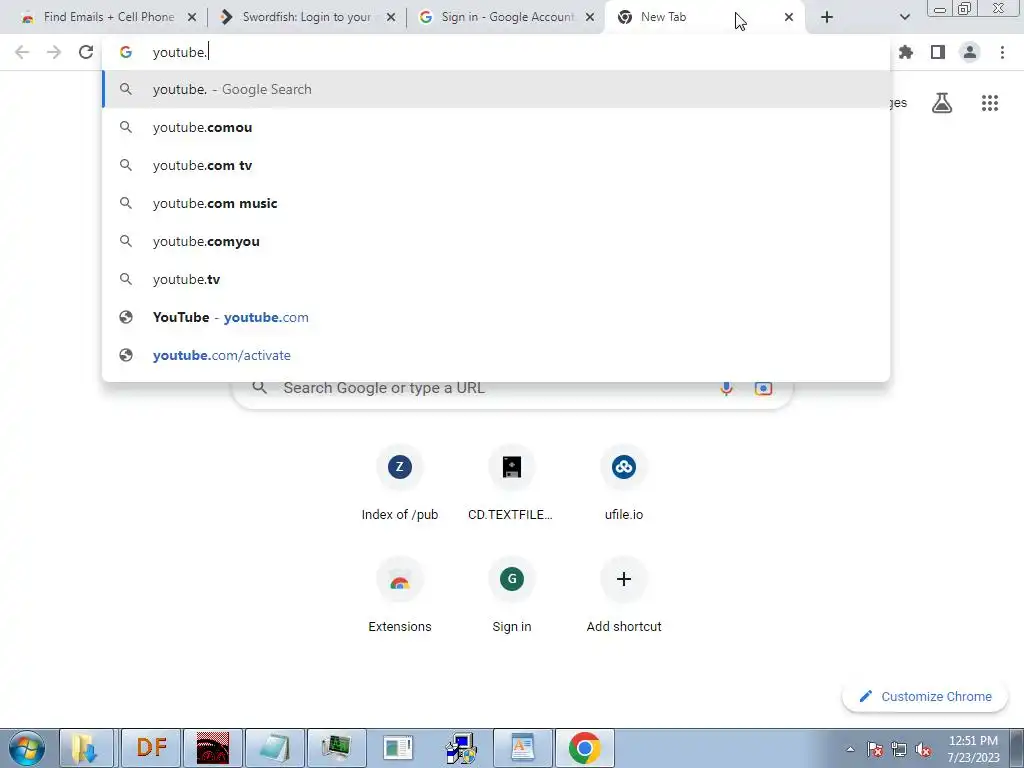The image size is (1024, 768).
Task: Open the CD.TEXTFILE... shortcut tile
Action: click(511, 483)
